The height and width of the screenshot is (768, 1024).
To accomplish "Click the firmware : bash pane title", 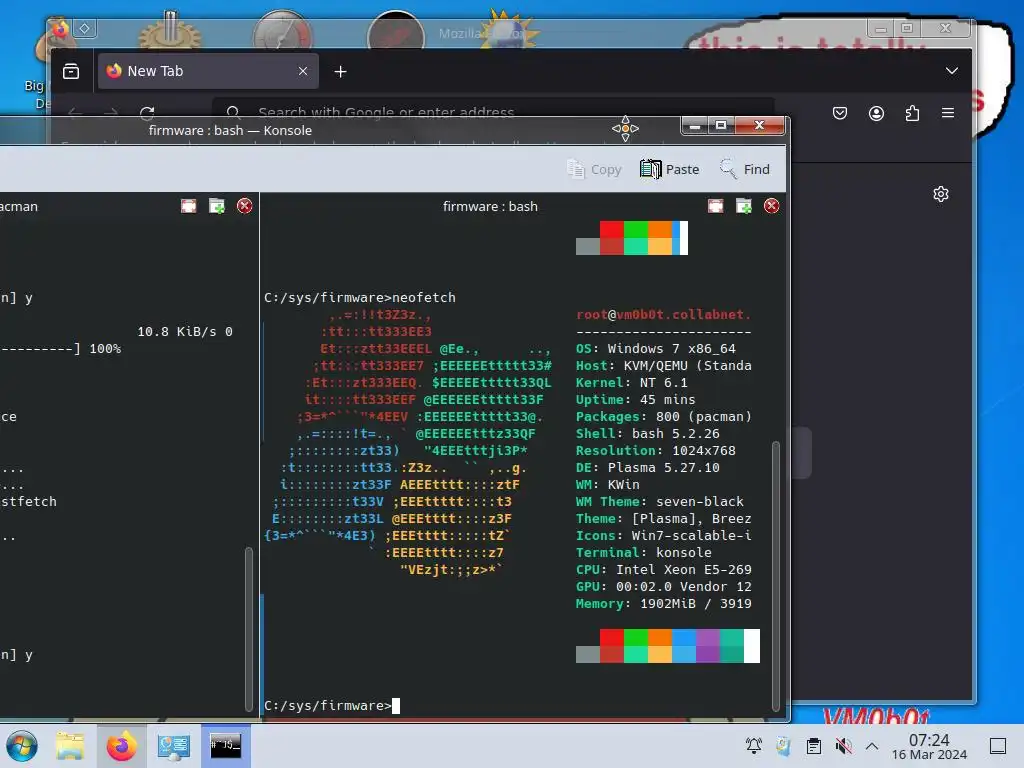I will coord(490,206).
